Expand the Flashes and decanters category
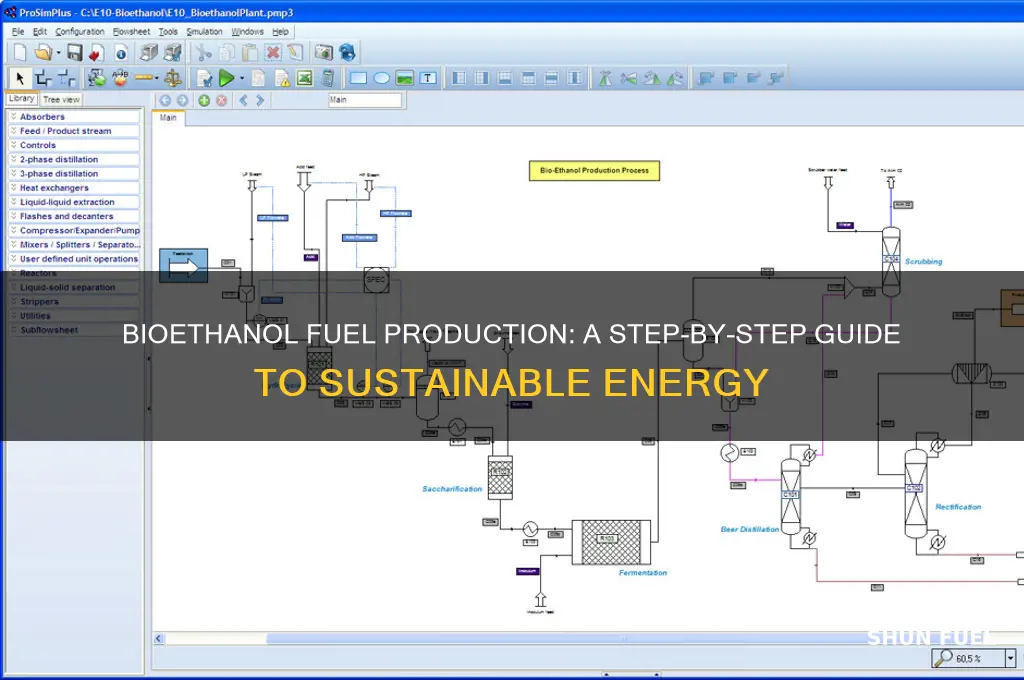The height and width of the screenshot is (680, 1024). pyautogui.click(x=74, y=216)
